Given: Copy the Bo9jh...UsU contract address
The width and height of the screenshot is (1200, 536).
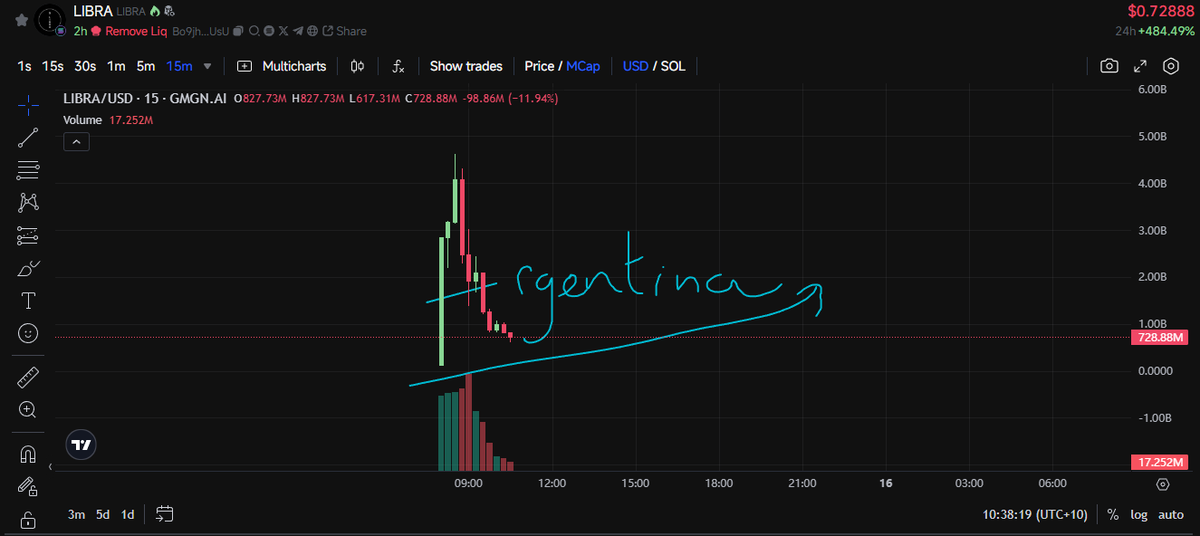Looking at the screenshot, I should (238, 31).
